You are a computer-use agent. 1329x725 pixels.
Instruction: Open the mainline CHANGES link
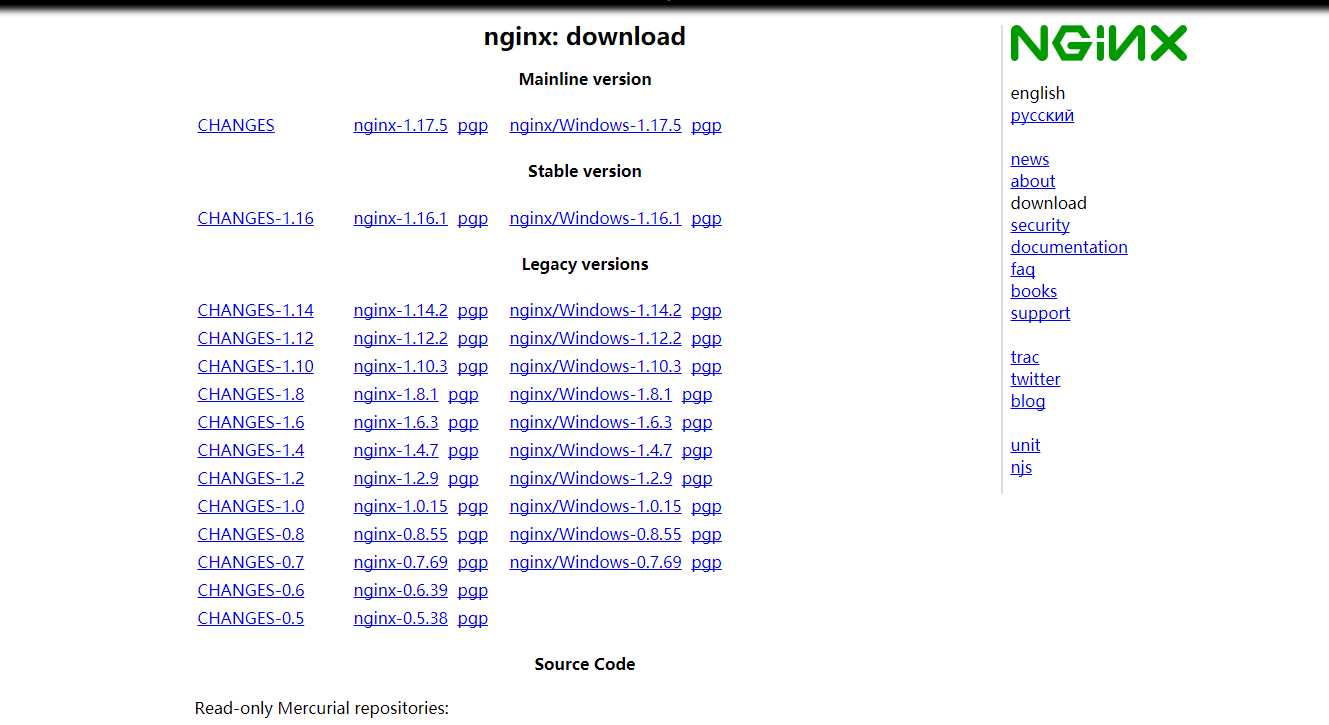pyautogui.click(x=236, y=126)
